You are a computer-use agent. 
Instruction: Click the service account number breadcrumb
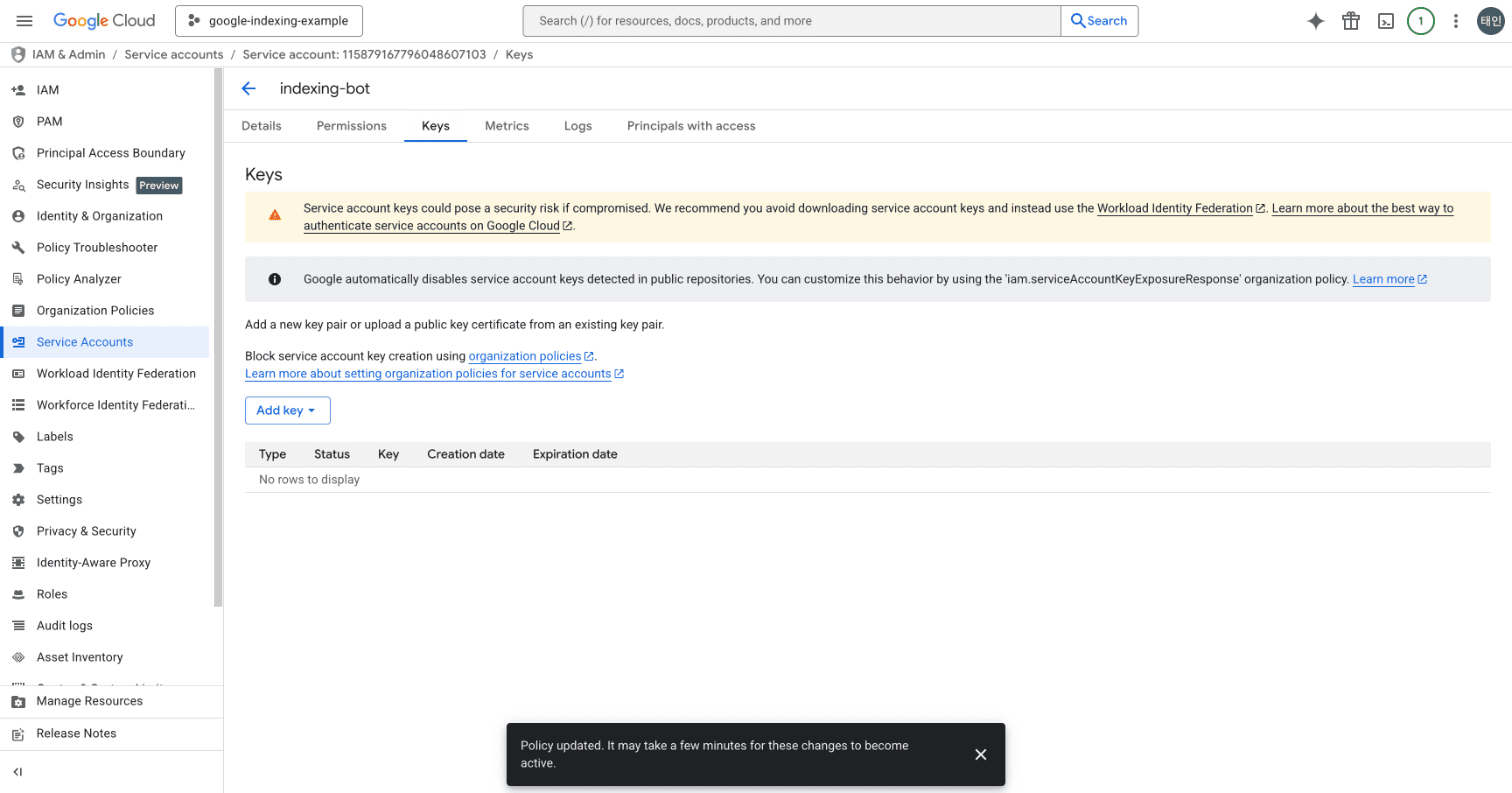click(364, 55)
